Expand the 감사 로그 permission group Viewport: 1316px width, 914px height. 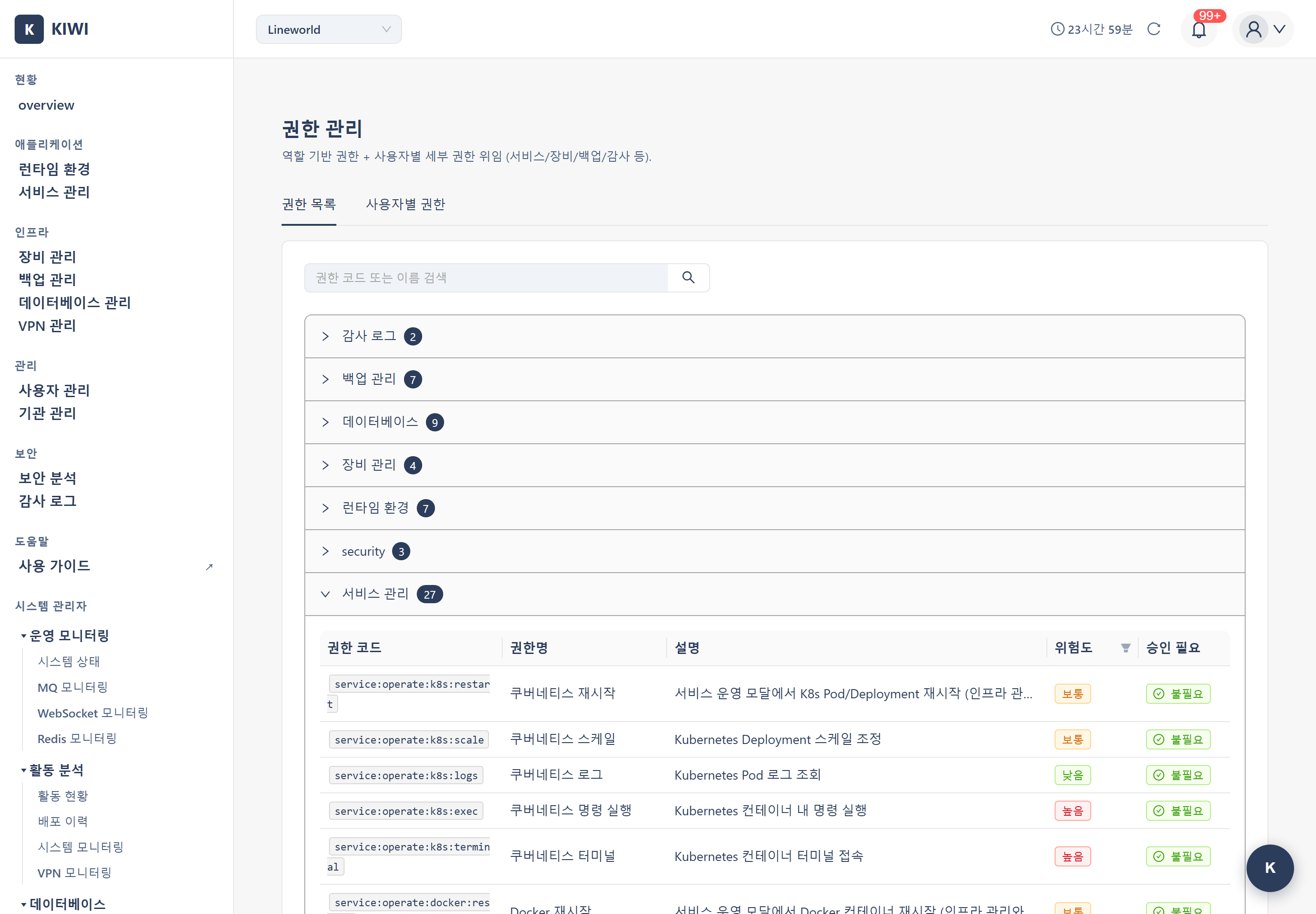[775, 336]
